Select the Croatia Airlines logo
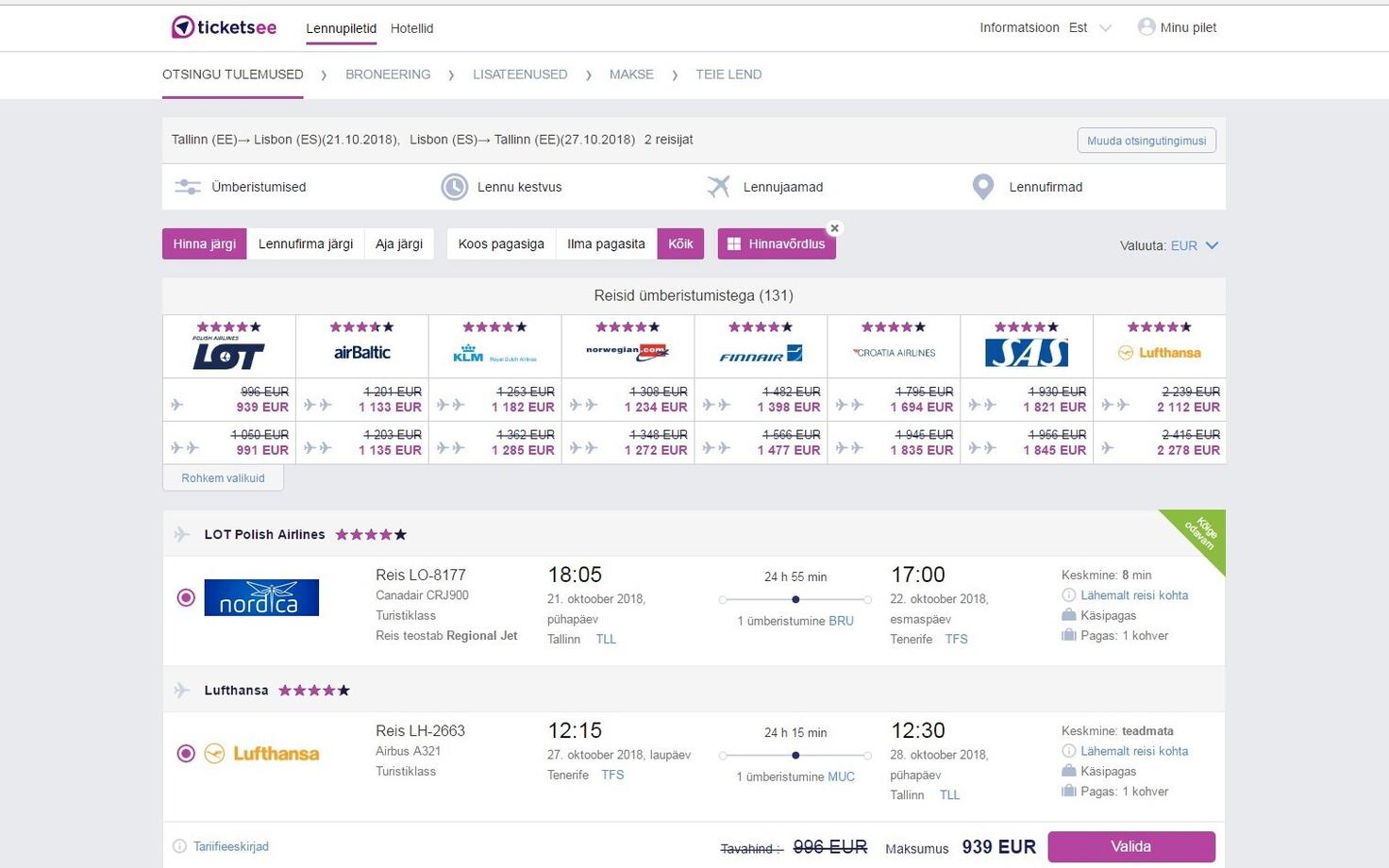This screenshot has height=868, width=1389. 894,353
